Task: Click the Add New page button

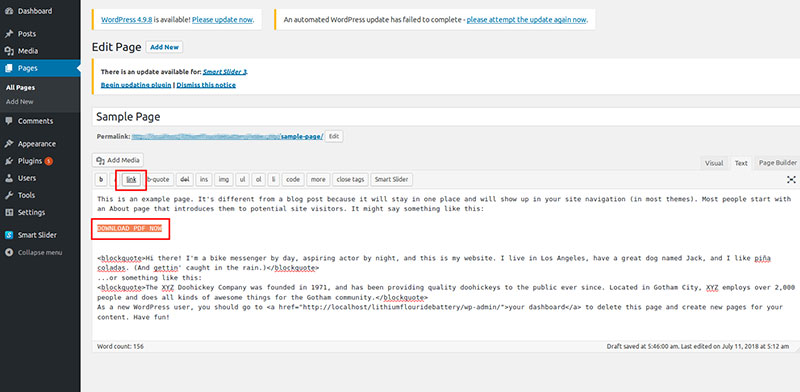Action: (x=164, y=47)
